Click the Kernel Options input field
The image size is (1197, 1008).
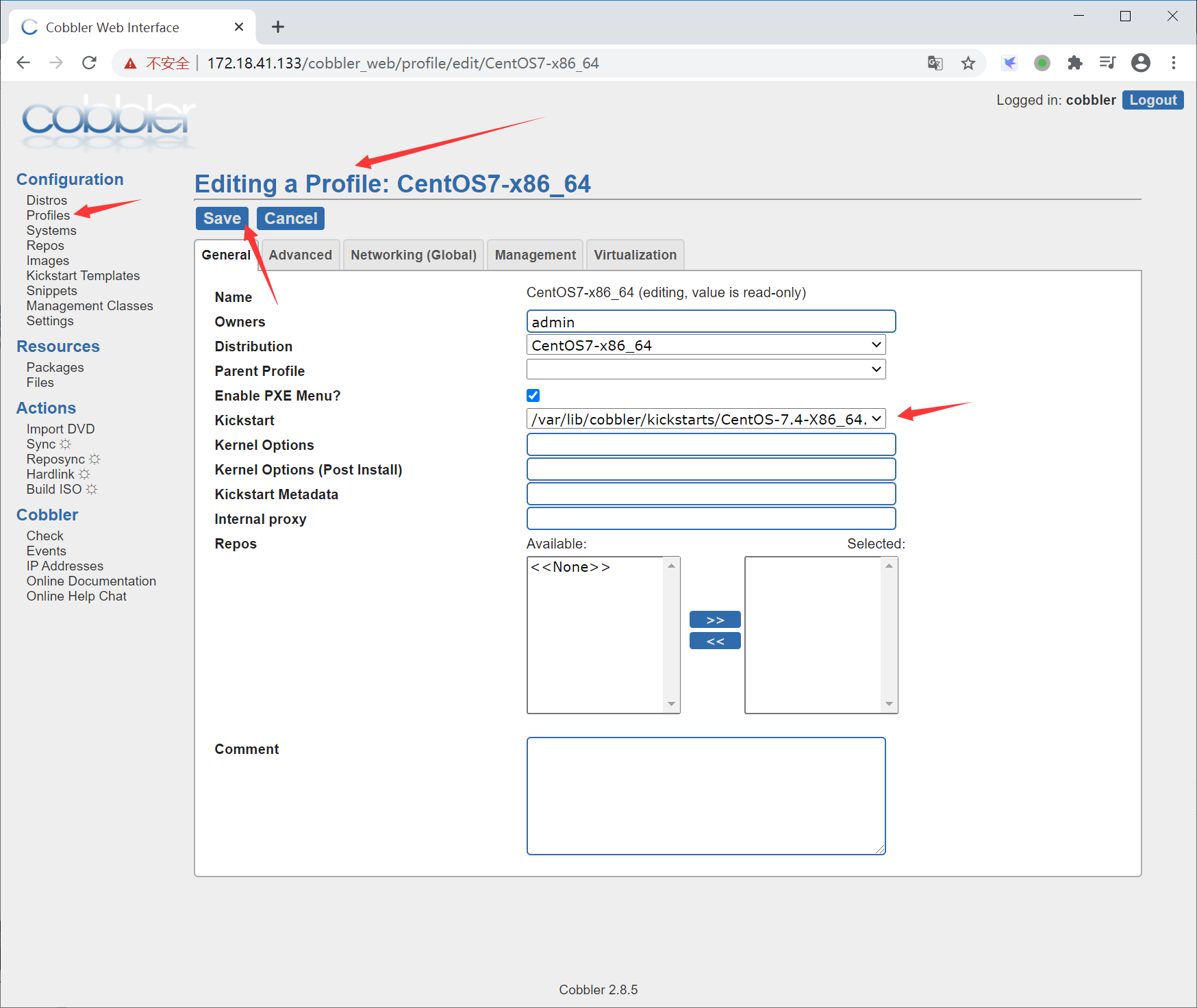(x=711, y=444)
